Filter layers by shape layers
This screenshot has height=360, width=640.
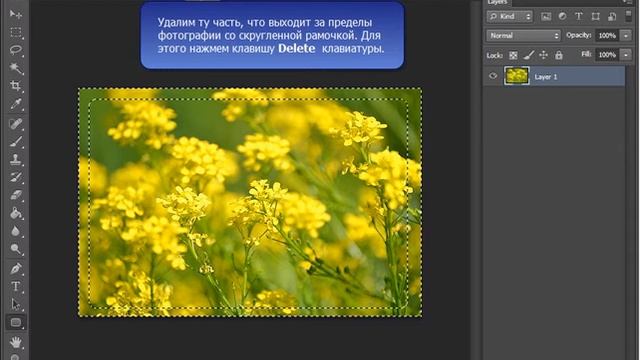(x=596, y=16)
